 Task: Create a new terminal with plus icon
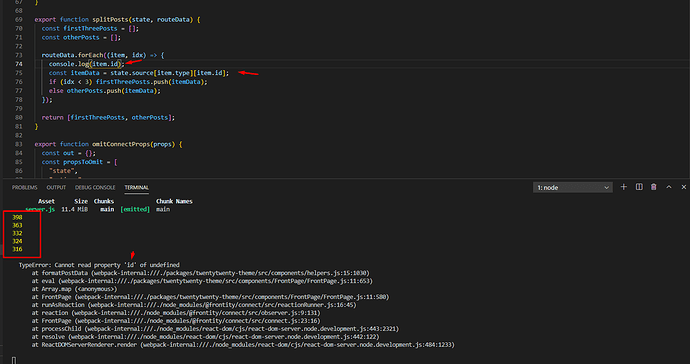tap(624, 187)
